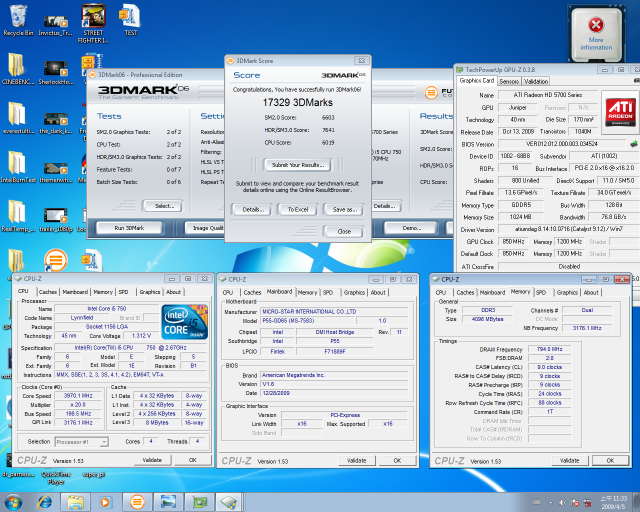Viewport: 640px width, 512px height.
Task: Click the DRAM Frequency 794.0 MHz value
Action: pos(549,349)
